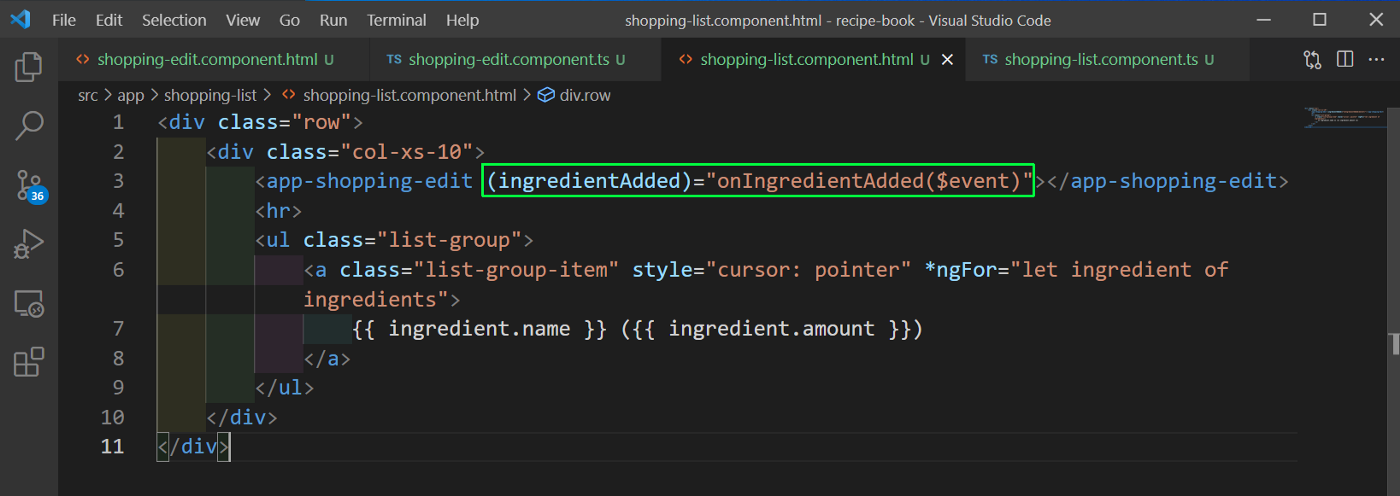
Task: Click the opening app-shopping-edit tag name
Action: click(370, 181)
